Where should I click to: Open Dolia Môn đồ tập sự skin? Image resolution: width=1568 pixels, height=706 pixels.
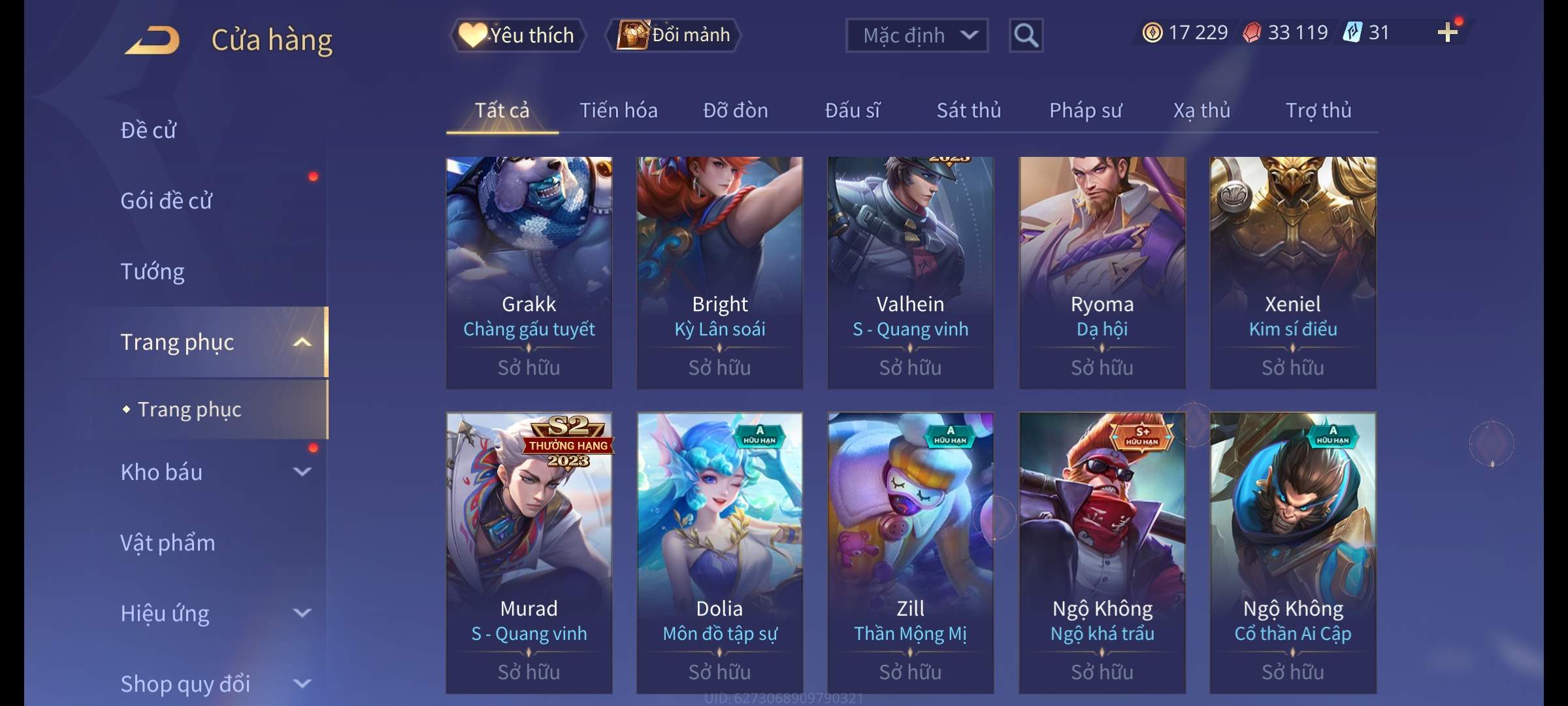719,553
